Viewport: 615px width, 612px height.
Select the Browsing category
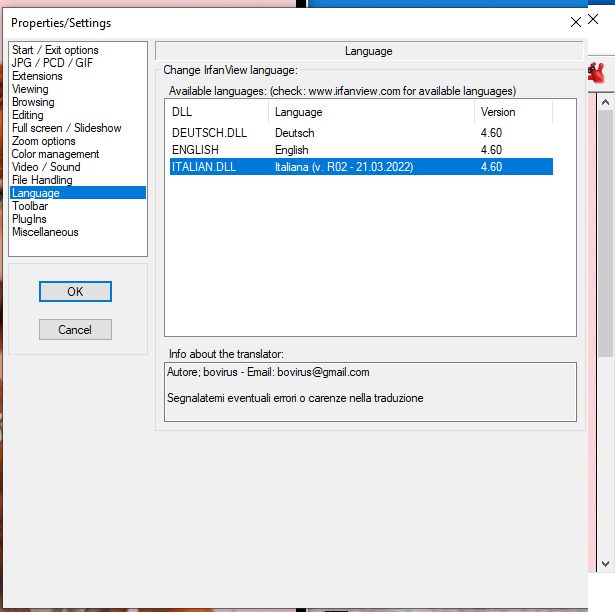tap(33, 102)
